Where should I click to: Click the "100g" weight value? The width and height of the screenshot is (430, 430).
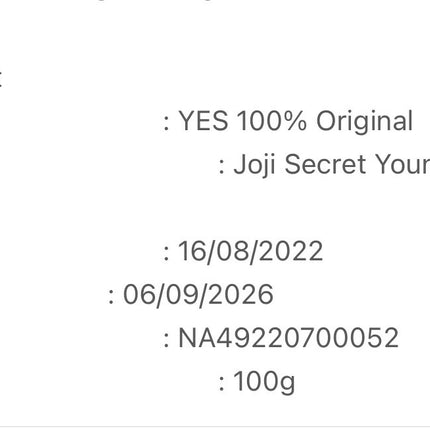pyautogui.click(x=264, y=382)
